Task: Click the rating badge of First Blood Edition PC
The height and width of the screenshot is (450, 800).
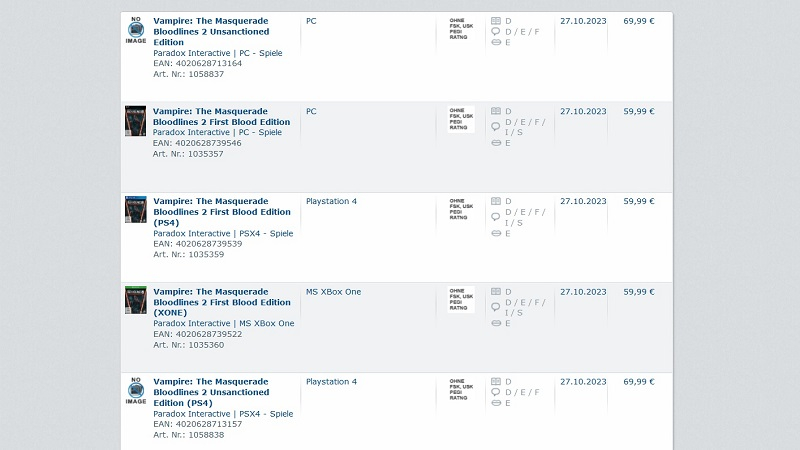Action: [x=461, y=119]
